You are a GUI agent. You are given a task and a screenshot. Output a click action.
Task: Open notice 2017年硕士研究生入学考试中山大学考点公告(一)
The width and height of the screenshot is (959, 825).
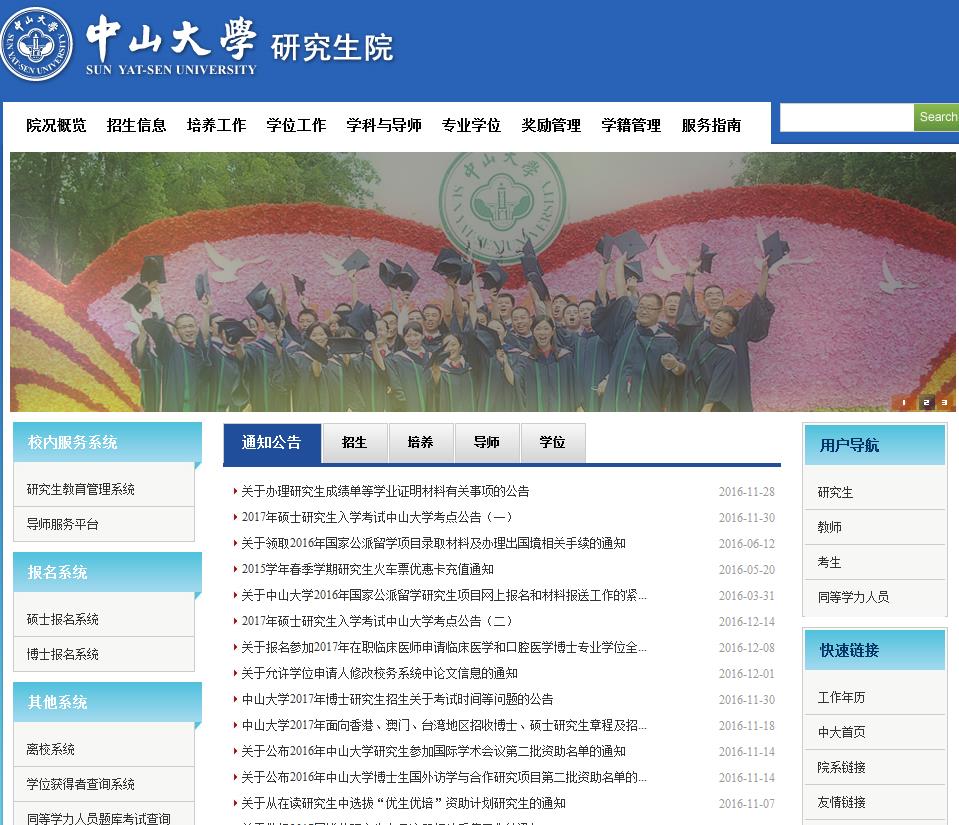(x=377, y=517)
